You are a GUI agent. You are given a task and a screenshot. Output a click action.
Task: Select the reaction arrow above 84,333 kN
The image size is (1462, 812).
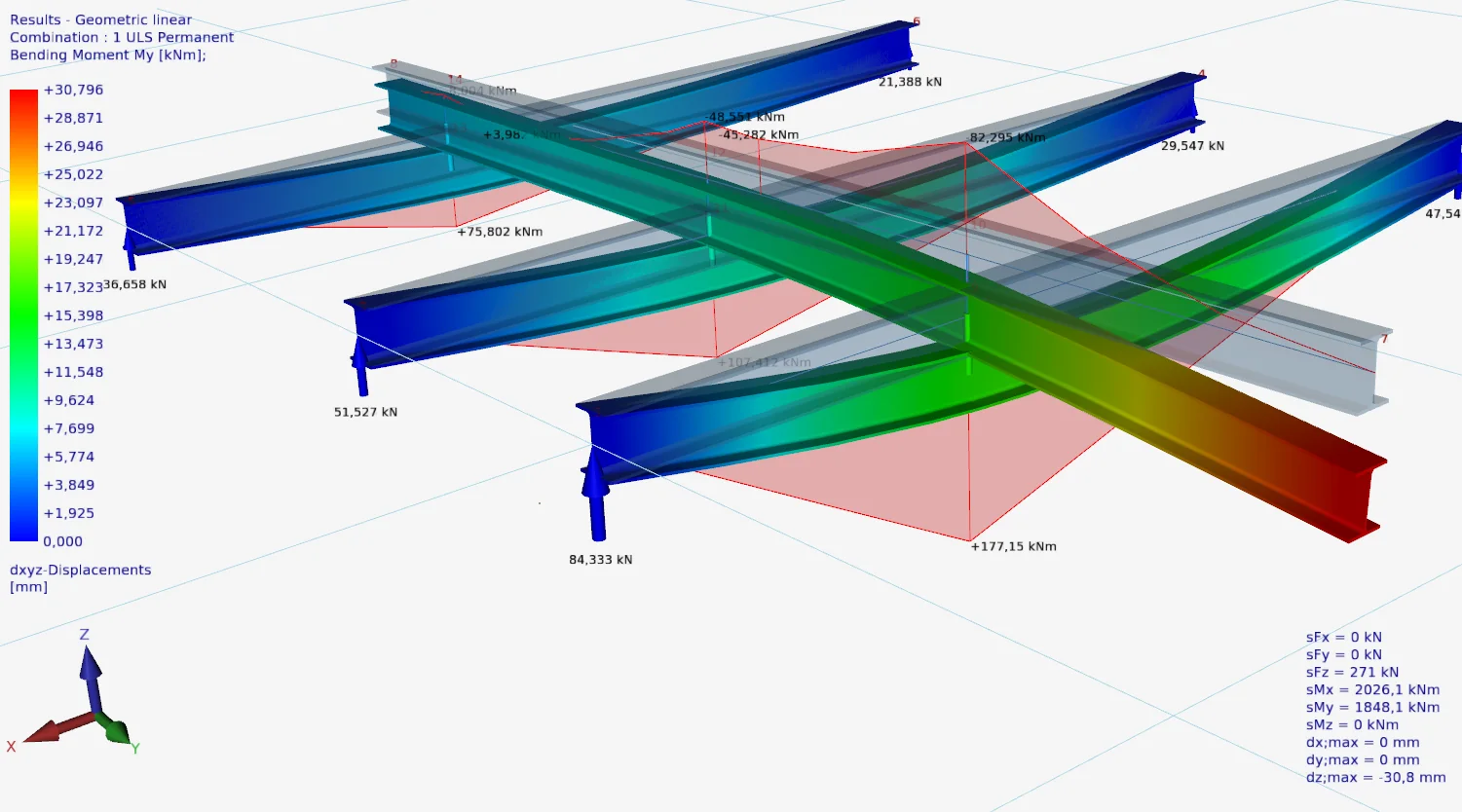coord(596,493)
